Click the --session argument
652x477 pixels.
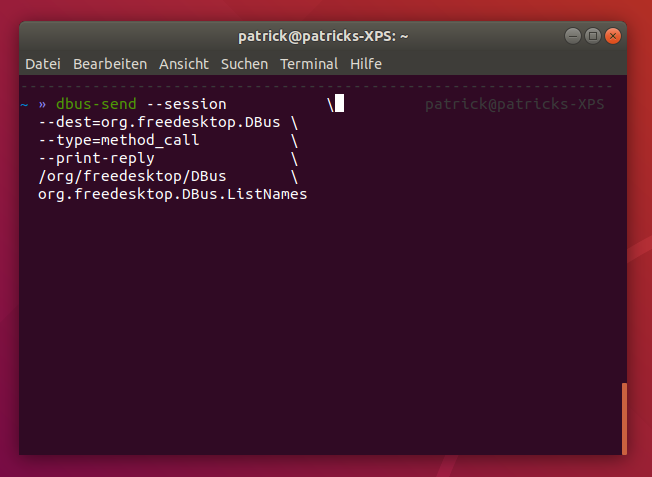tap(187, 104)
